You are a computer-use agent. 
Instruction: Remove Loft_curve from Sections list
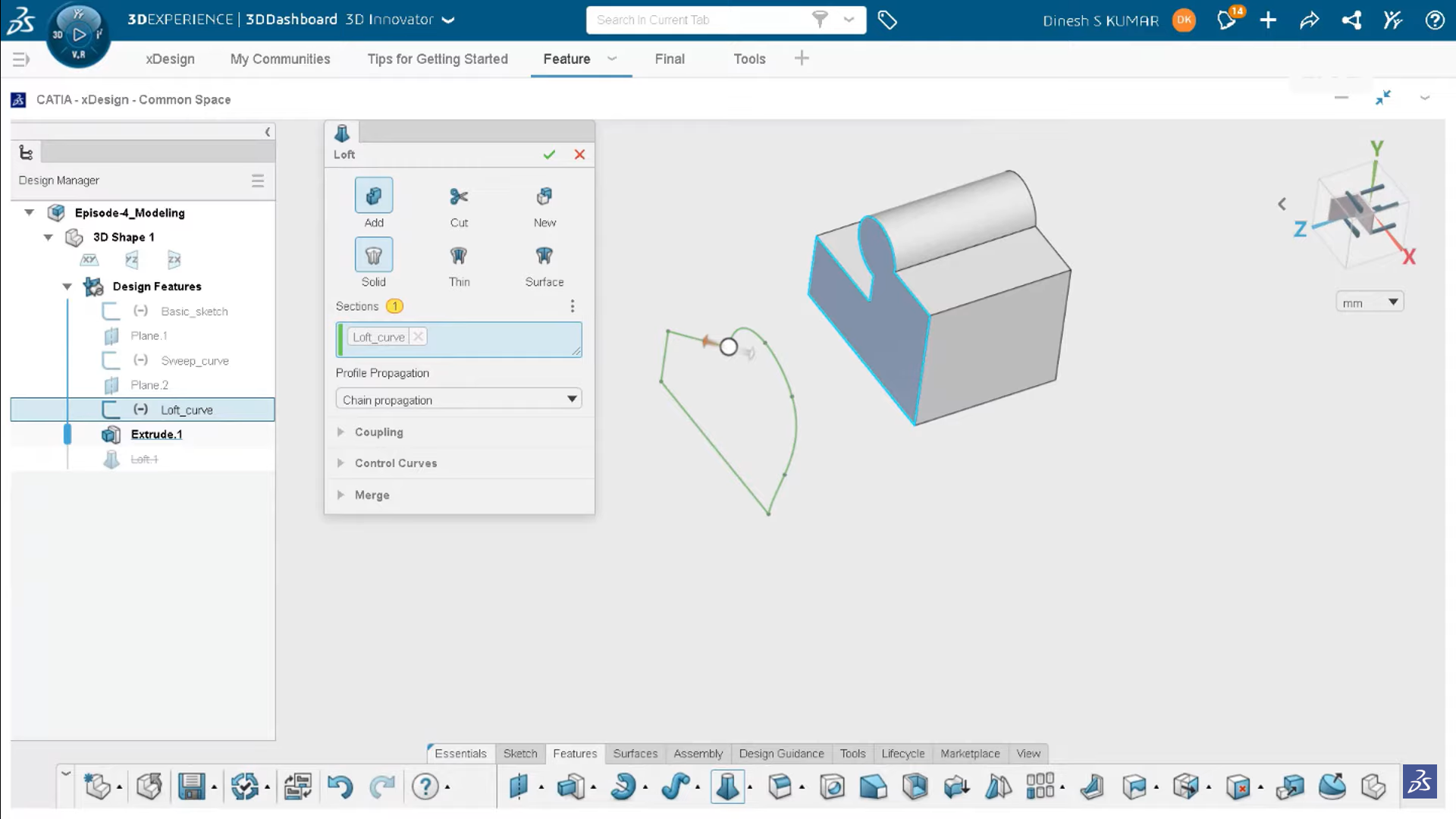(x=418, y=337)
